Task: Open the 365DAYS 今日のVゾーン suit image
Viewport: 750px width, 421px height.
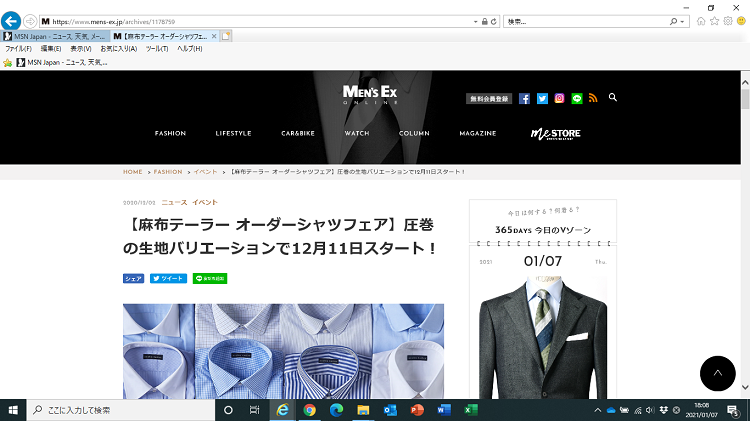Action: [543, 337]
